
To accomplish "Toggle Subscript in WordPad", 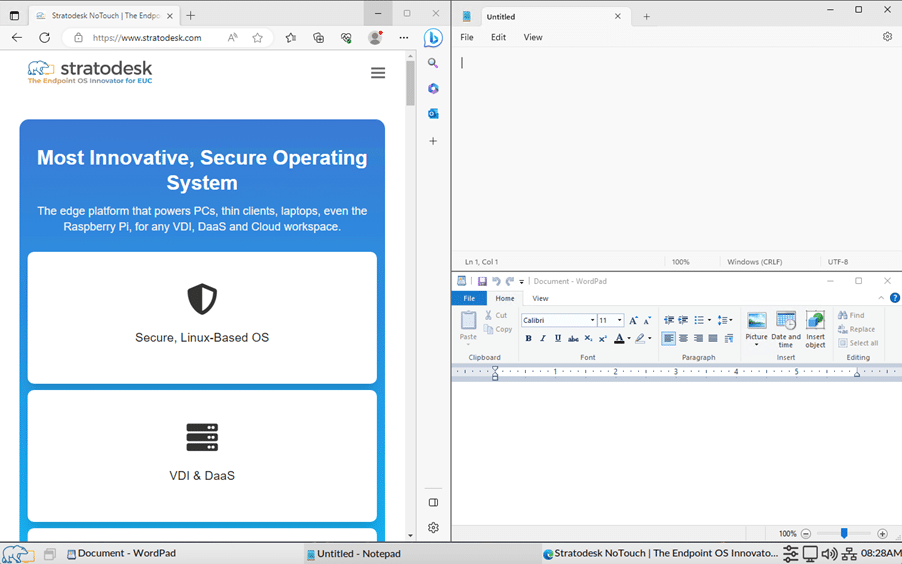I will (588, 338).
